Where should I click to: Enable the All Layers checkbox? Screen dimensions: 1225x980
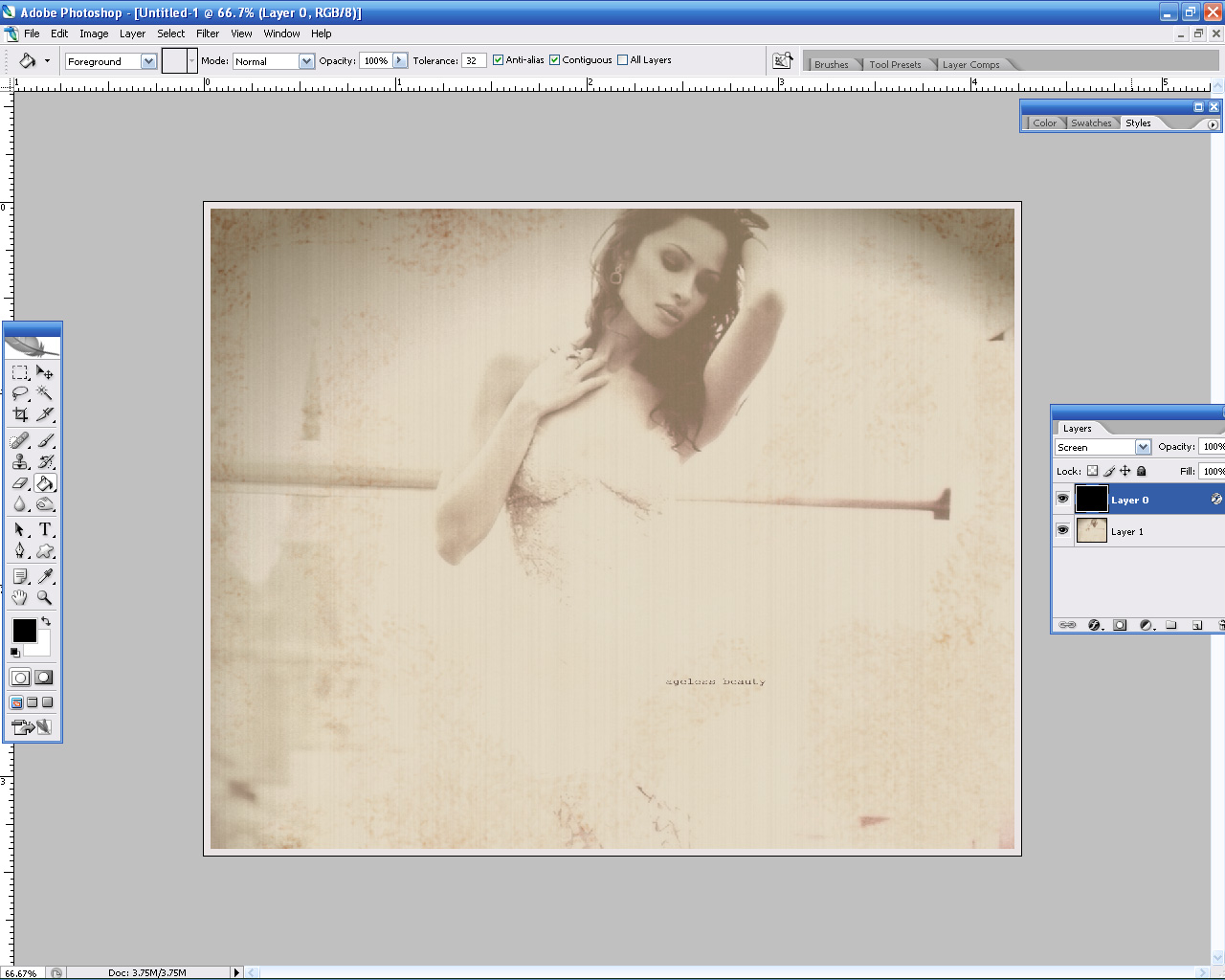(x=623, y=60)
